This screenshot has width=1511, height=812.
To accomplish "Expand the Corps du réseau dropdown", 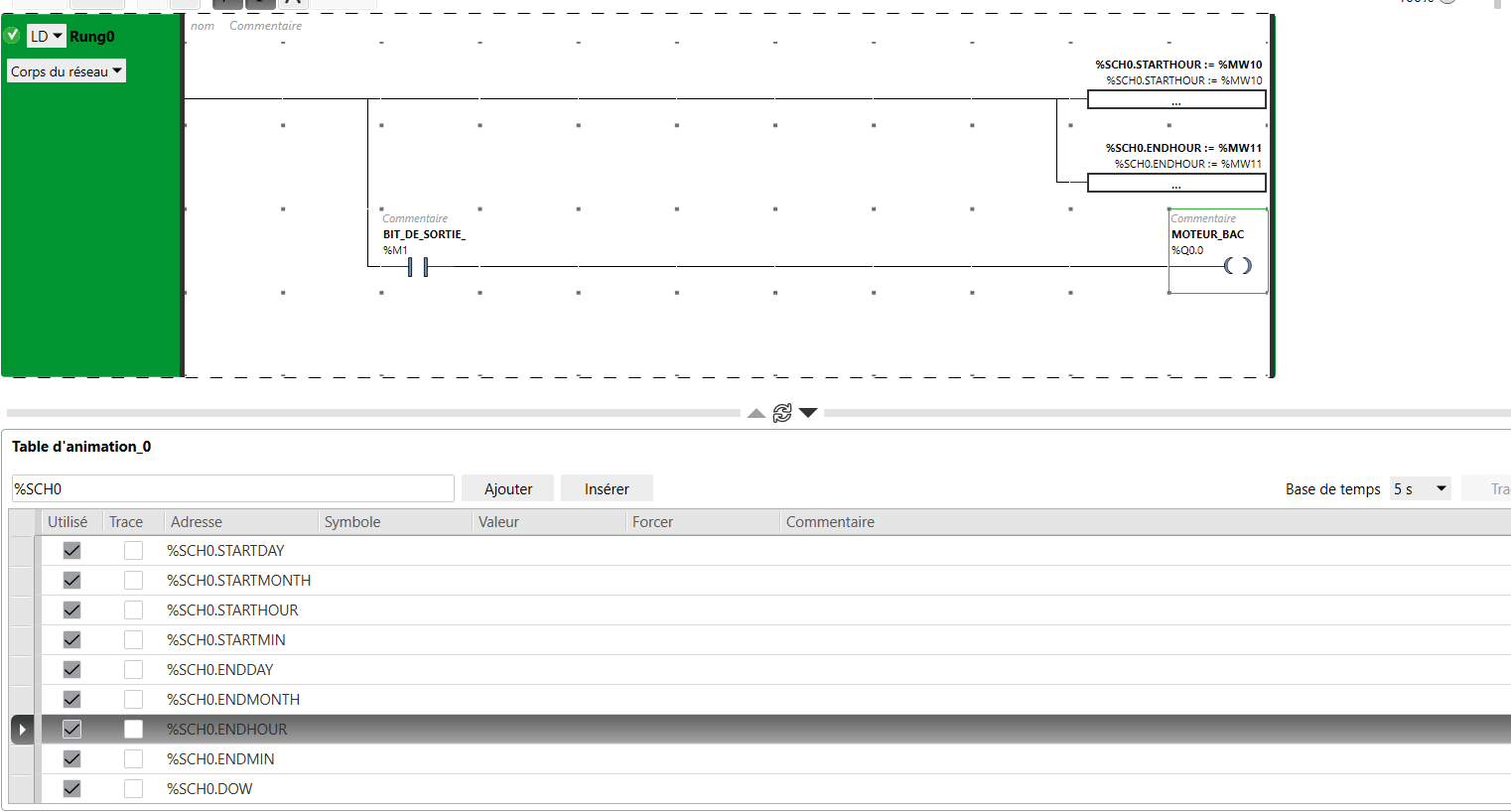I will [x=67, y=71].
